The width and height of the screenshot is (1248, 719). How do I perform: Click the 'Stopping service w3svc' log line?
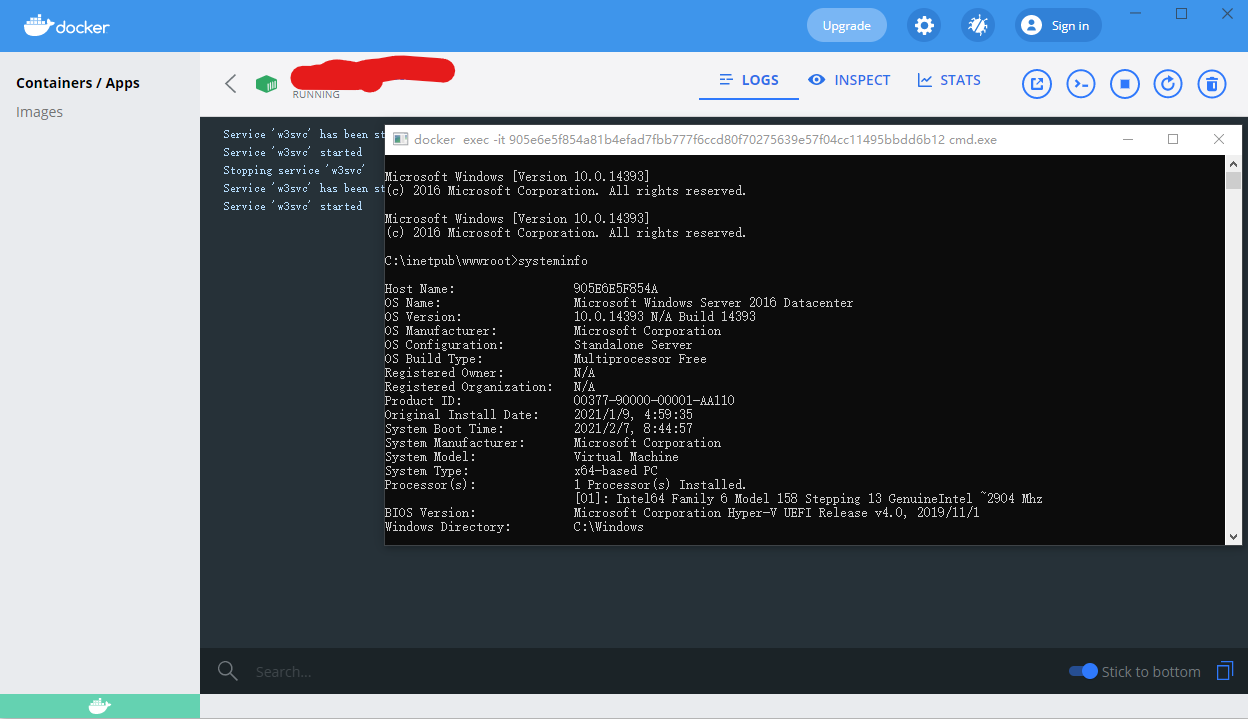(x=294, y=170)
